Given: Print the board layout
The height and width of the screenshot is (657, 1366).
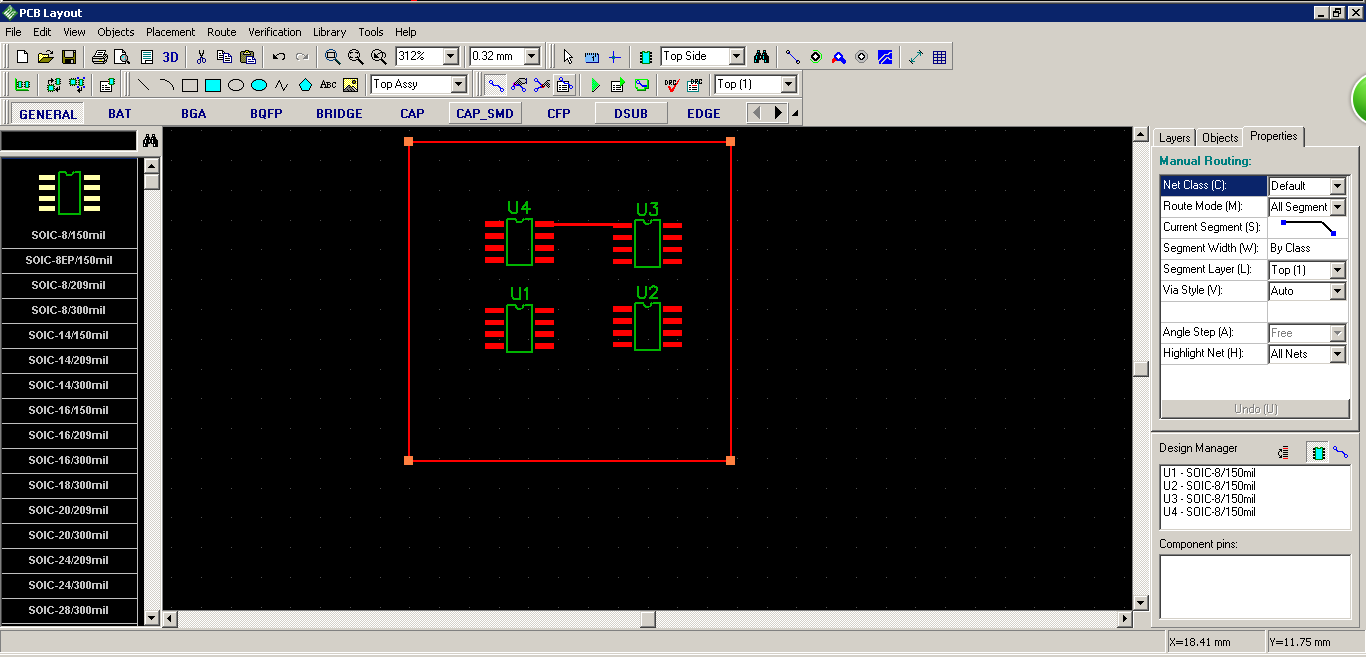Looking at the screenshot, I should tap(99, 57).
